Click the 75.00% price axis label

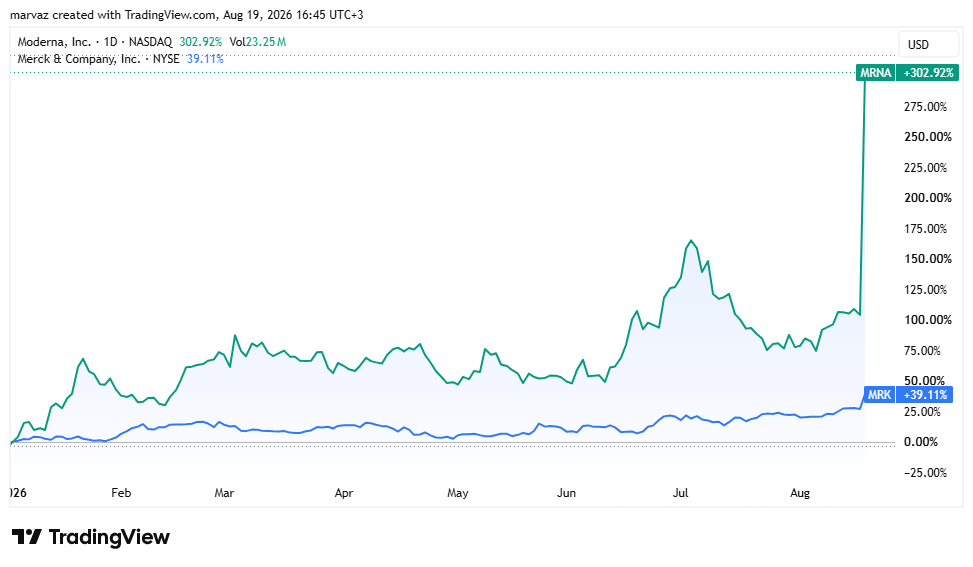923,350
